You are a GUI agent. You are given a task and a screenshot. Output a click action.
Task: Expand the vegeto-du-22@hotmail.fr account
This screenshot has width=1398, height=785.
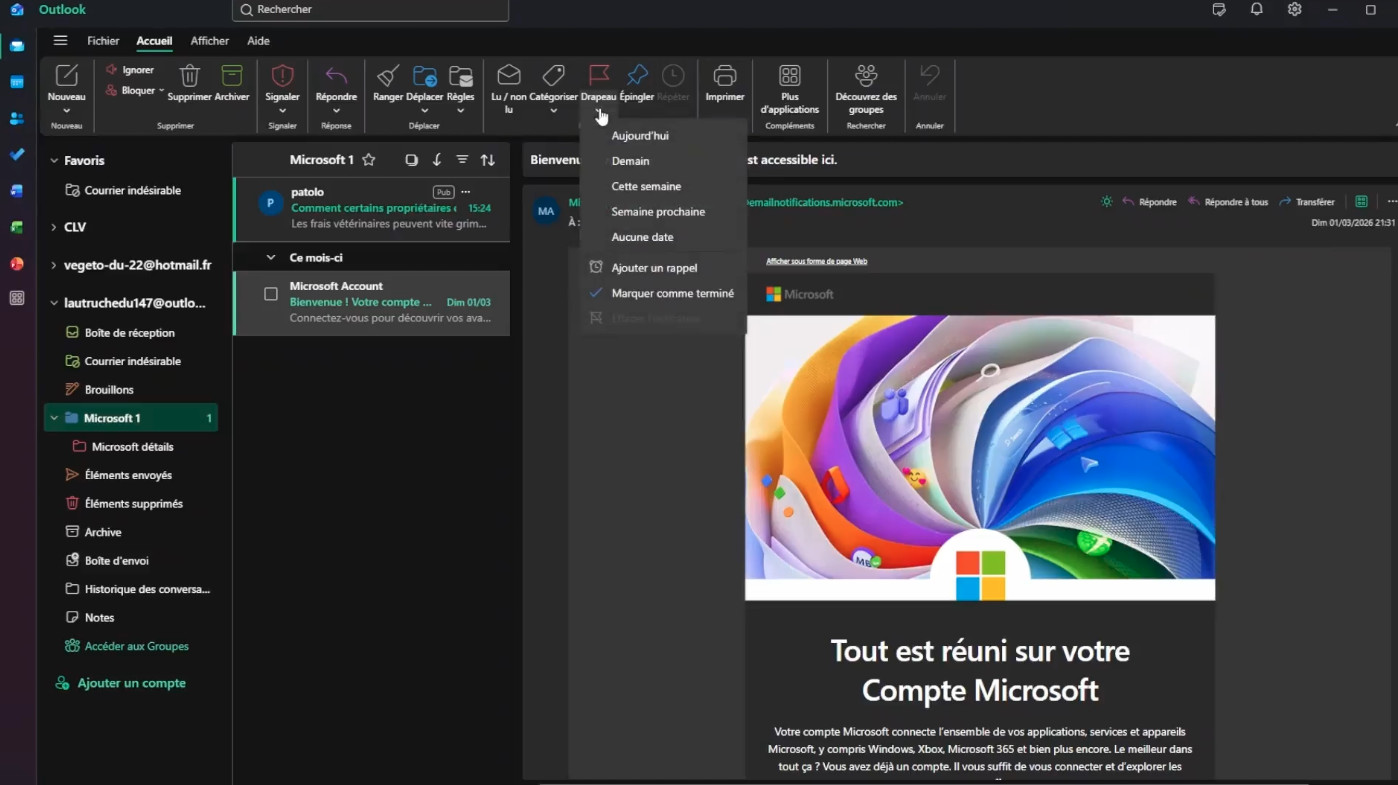pyautogui.click(x=54, y=265)
